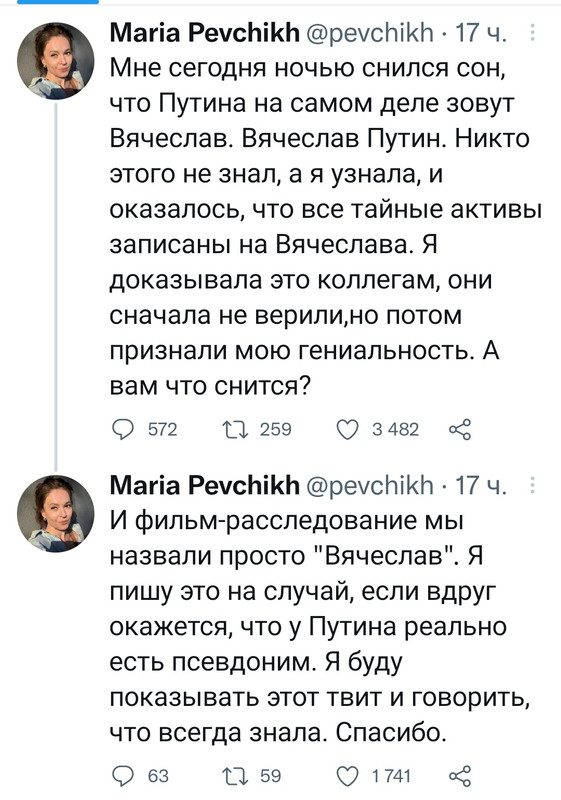The height and width of the screenshot is (800, 561).
Task: Open the 17 ч. timestamp of second tweet
Action: pyautogui.click(x=480, y=485)
